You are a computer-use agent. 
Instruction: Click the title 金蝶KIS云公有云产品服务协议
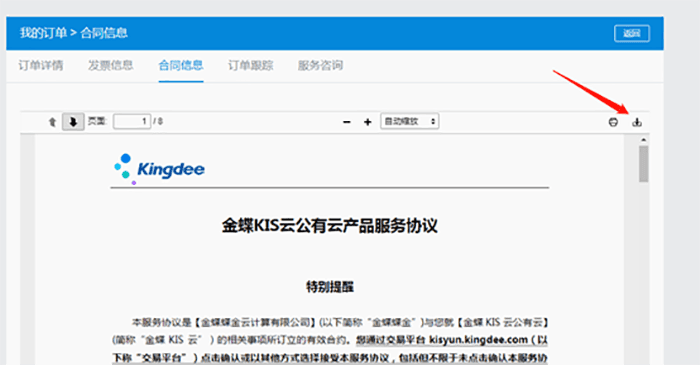coord(329,226)
